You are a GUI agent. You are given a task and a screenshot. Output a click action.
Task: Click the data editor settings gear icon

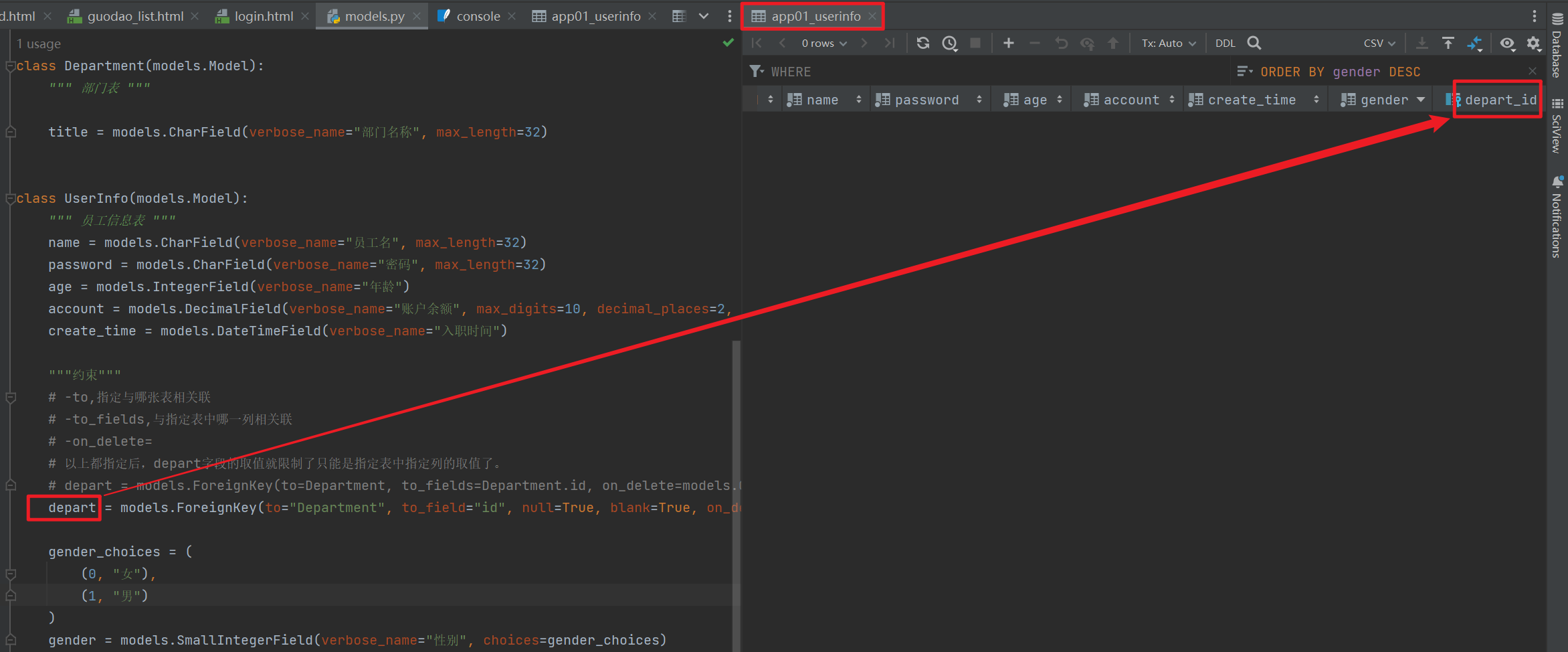click(1533, 44)
